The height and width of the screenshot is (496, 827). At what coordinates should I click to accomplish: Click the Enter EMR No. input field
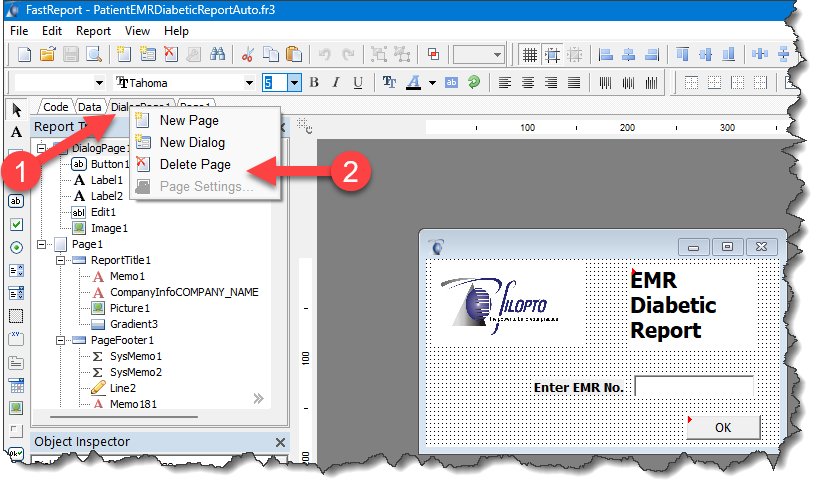click(x=694, y=386)
